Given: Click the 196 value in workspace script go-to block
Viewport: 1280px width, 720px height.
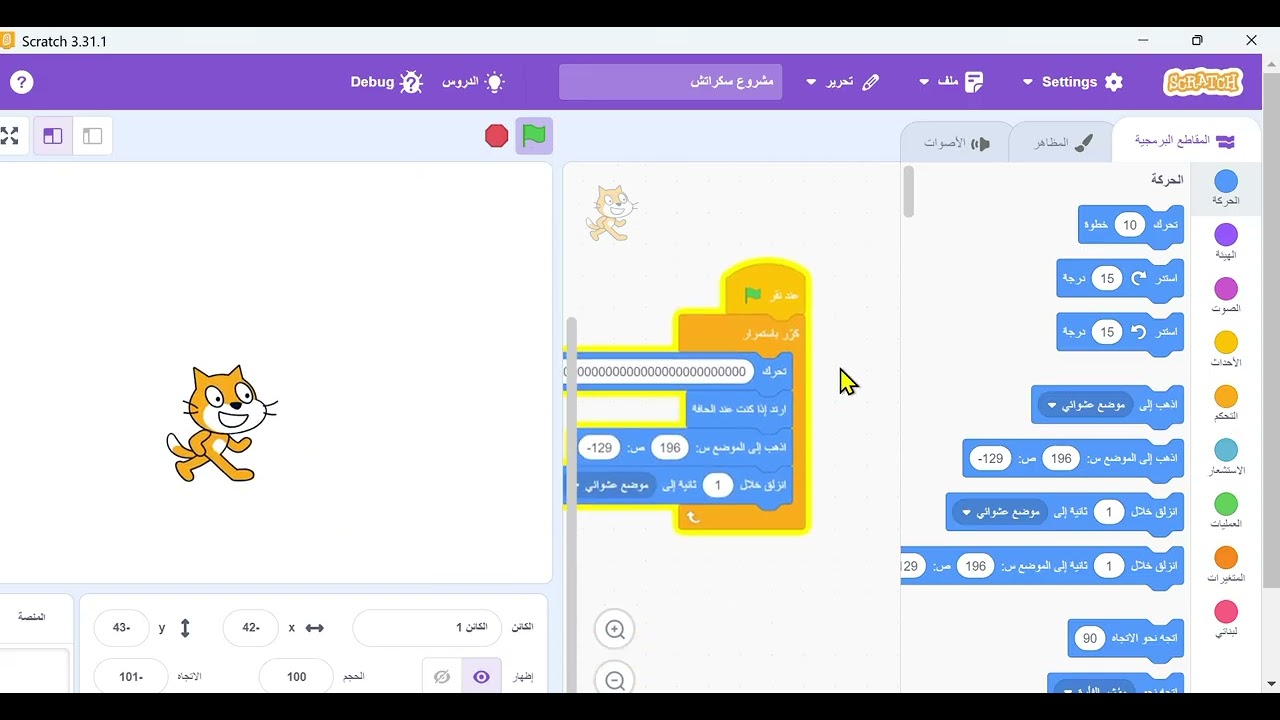Looking at the screenshot, I should pos(670,448).
